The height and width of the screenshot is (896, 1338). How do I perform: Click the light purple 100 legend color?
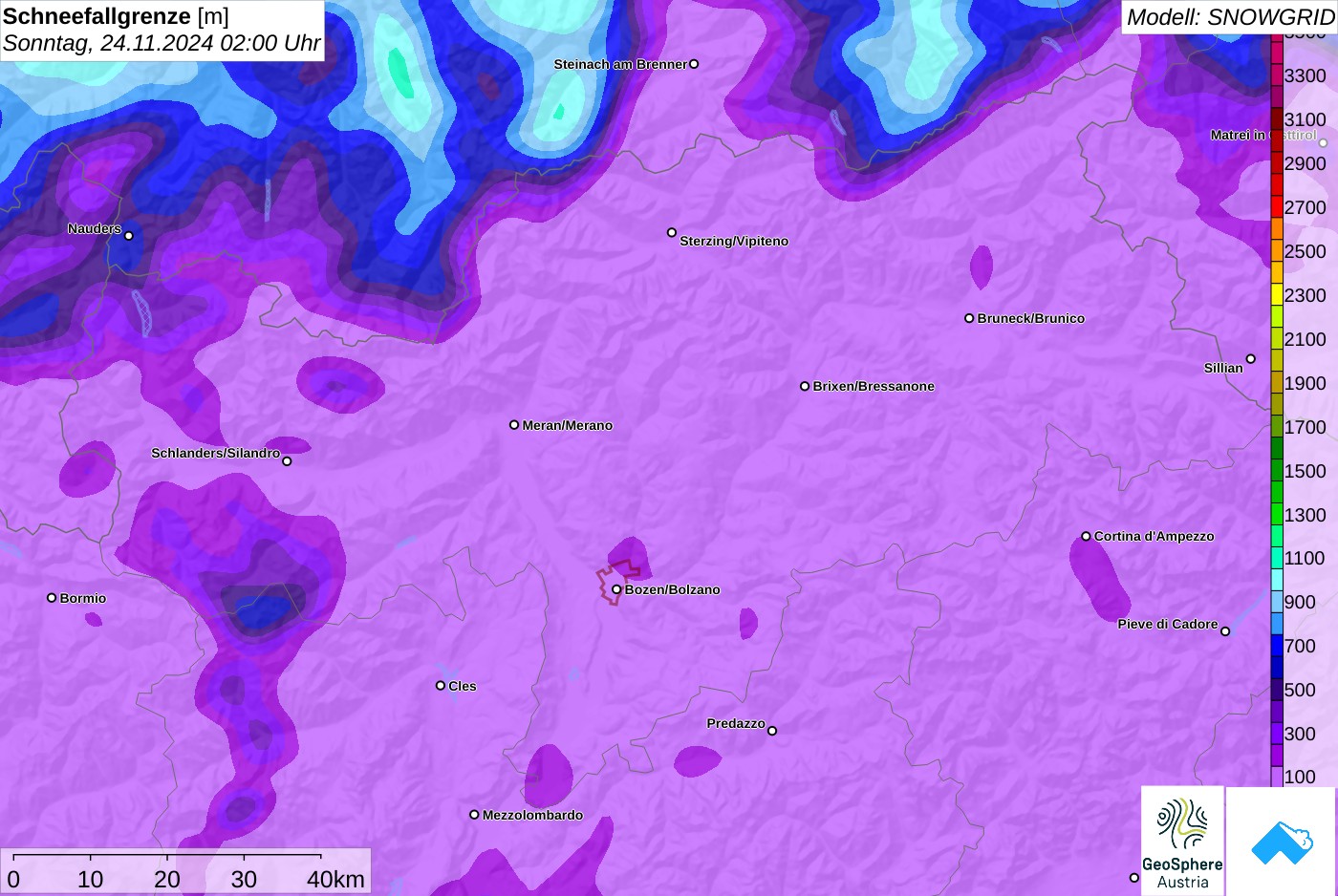pos(1277,777)
